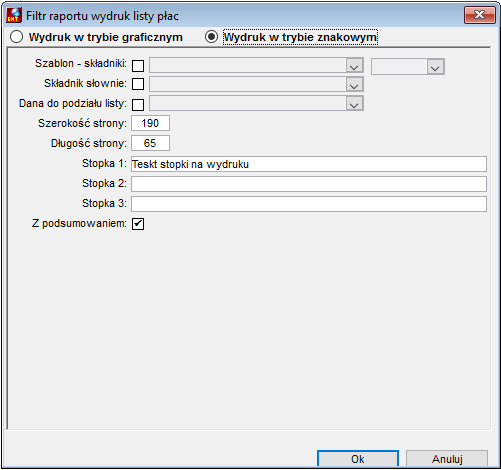This screenshot has width=501, height=470.
Task: Expand the Dana do podziału listy dropdown
Action: tap(256, 103)
